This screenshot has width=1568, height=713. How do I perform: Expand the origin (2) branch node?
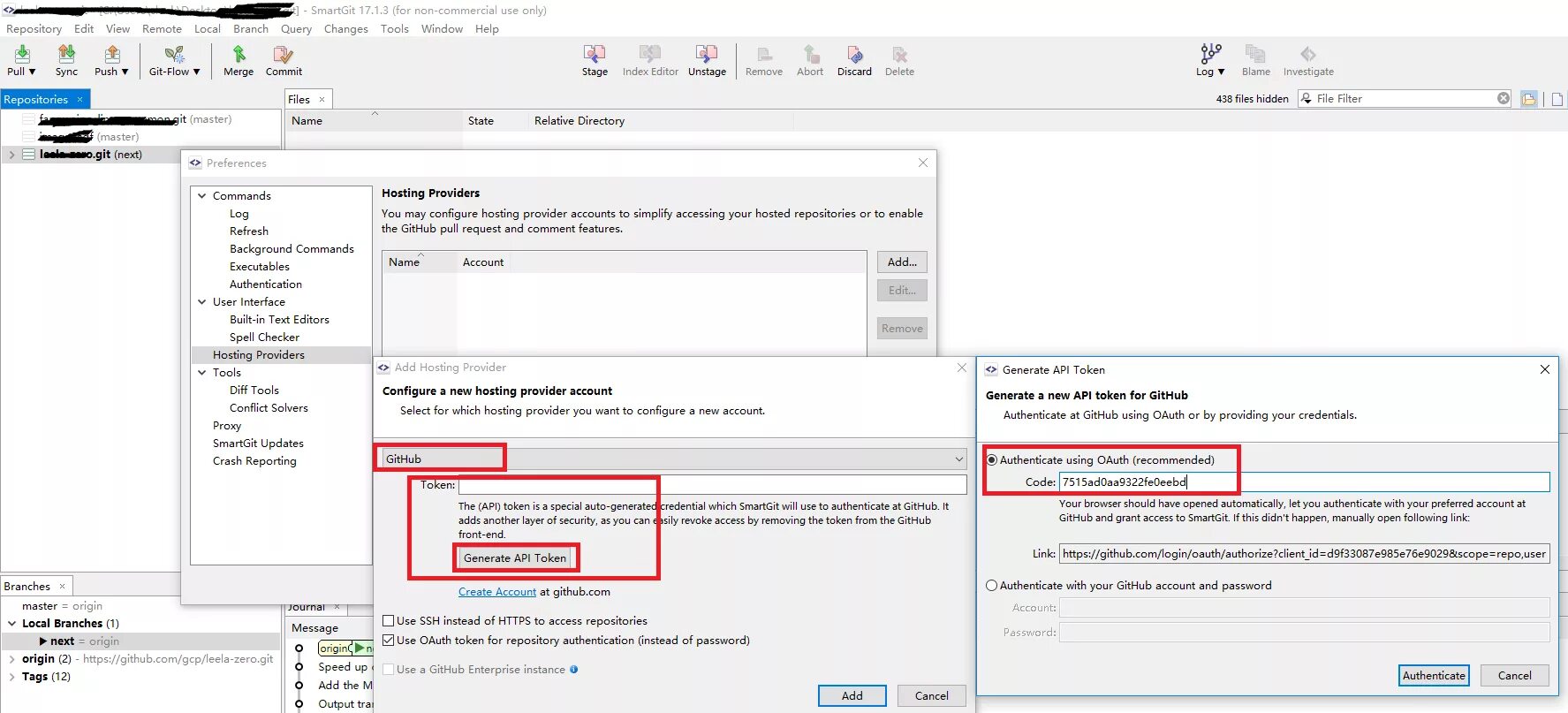pyautogui.click(x=11, y=658)
